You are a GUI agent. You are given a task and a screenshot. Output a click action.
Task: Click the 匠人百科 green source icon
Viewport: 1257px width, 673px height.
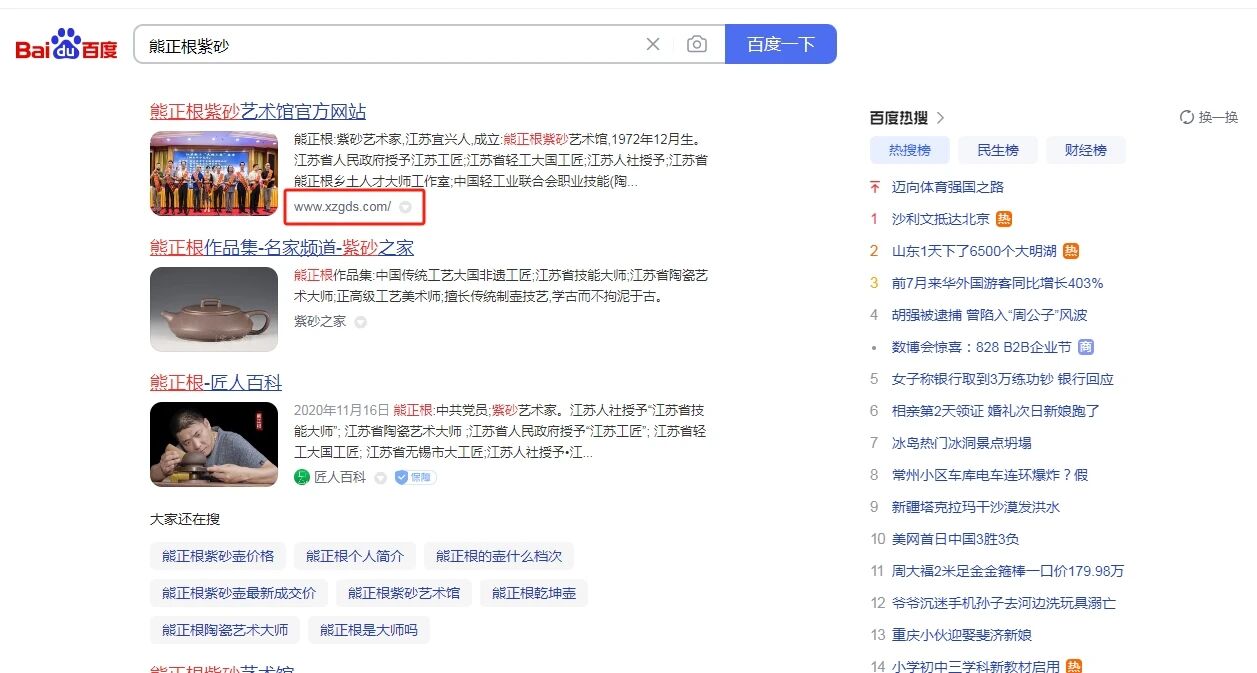(x=302, y=477)
